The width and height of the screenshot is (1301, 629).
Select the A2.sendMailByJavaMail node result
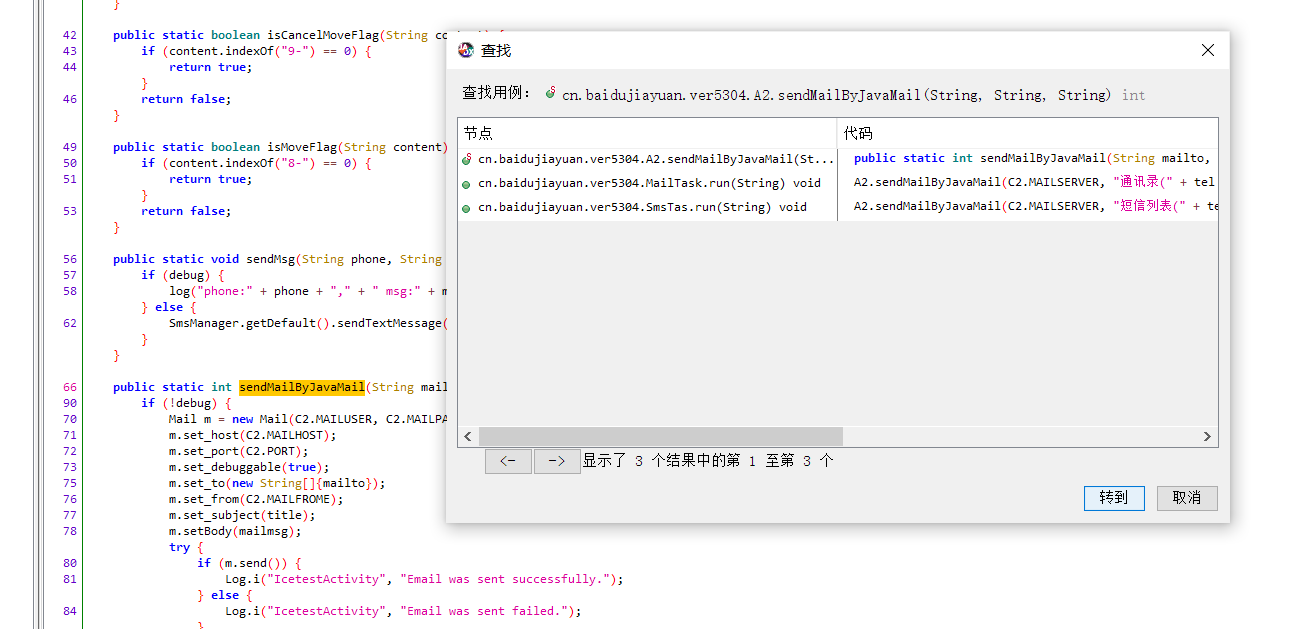(x=655, y=158)
